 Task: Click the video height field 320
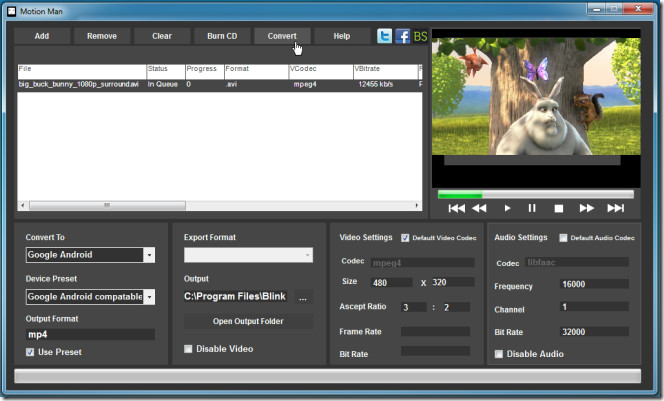click(453, 282)
